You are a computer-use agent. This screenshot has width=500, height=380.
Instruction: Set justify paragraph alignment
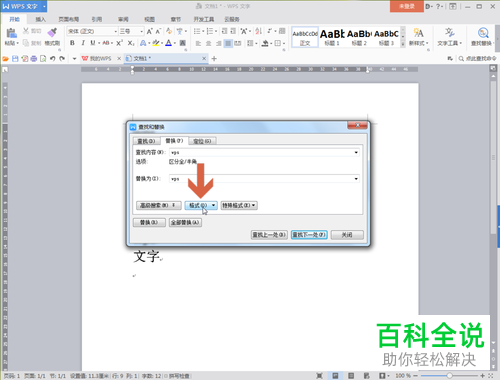click(x=228, y=43)
